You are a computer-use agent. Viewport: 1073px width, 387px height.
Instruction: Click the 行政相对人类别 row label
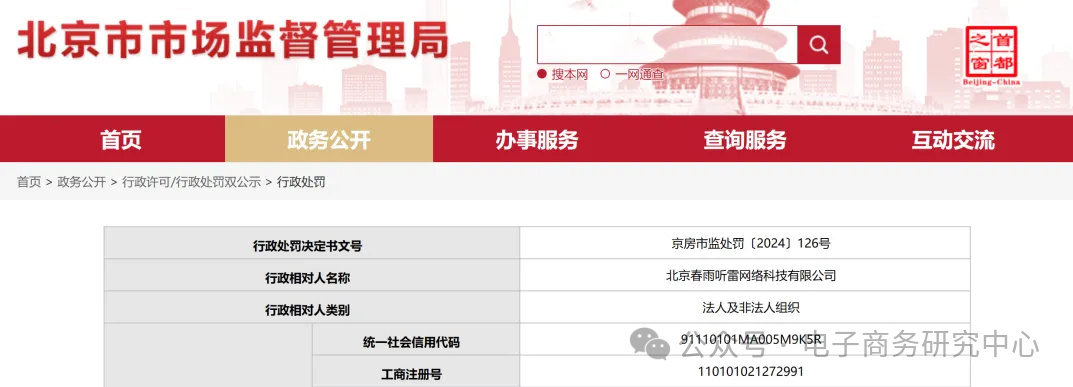click(x=307, y=310)
